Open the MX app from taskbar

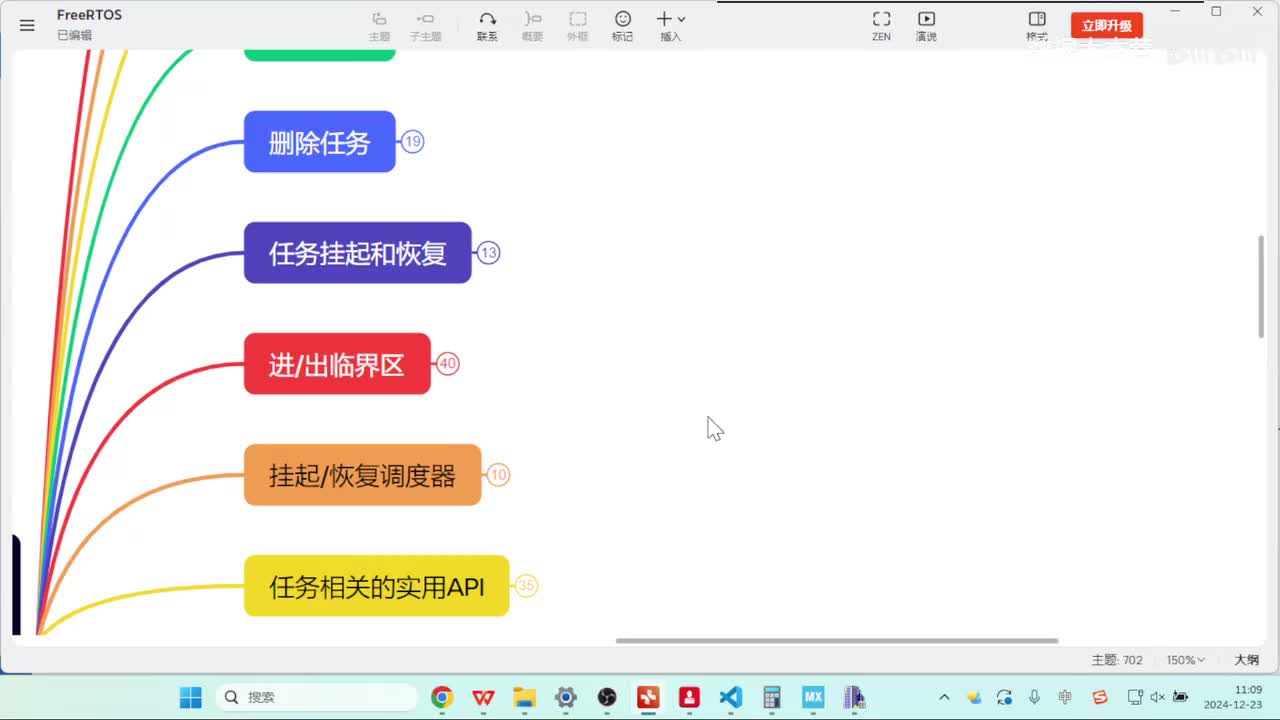click(x=813, y=697)
